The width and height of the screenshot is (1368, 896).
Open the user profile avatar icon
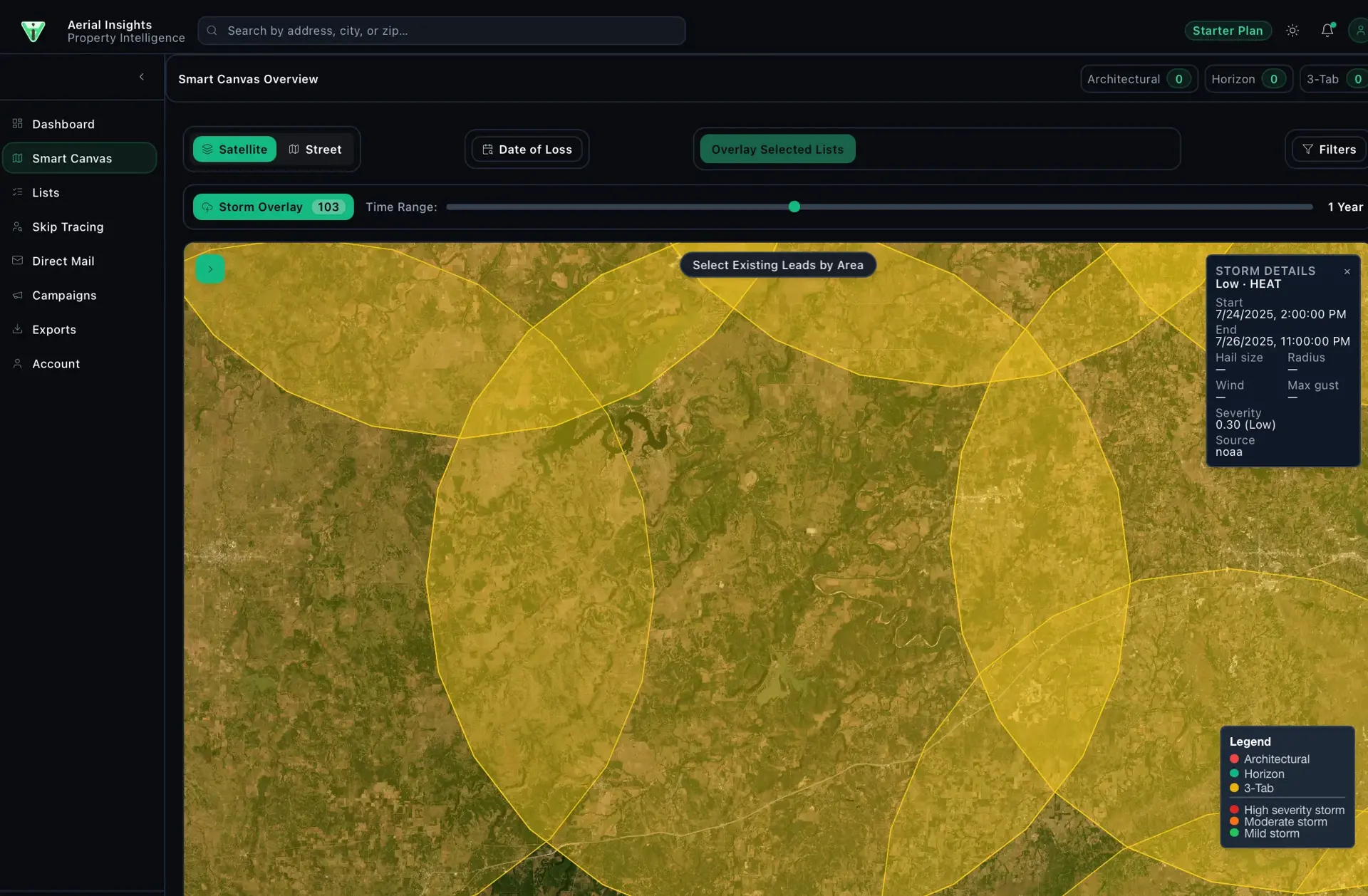tap(1359, 31)
